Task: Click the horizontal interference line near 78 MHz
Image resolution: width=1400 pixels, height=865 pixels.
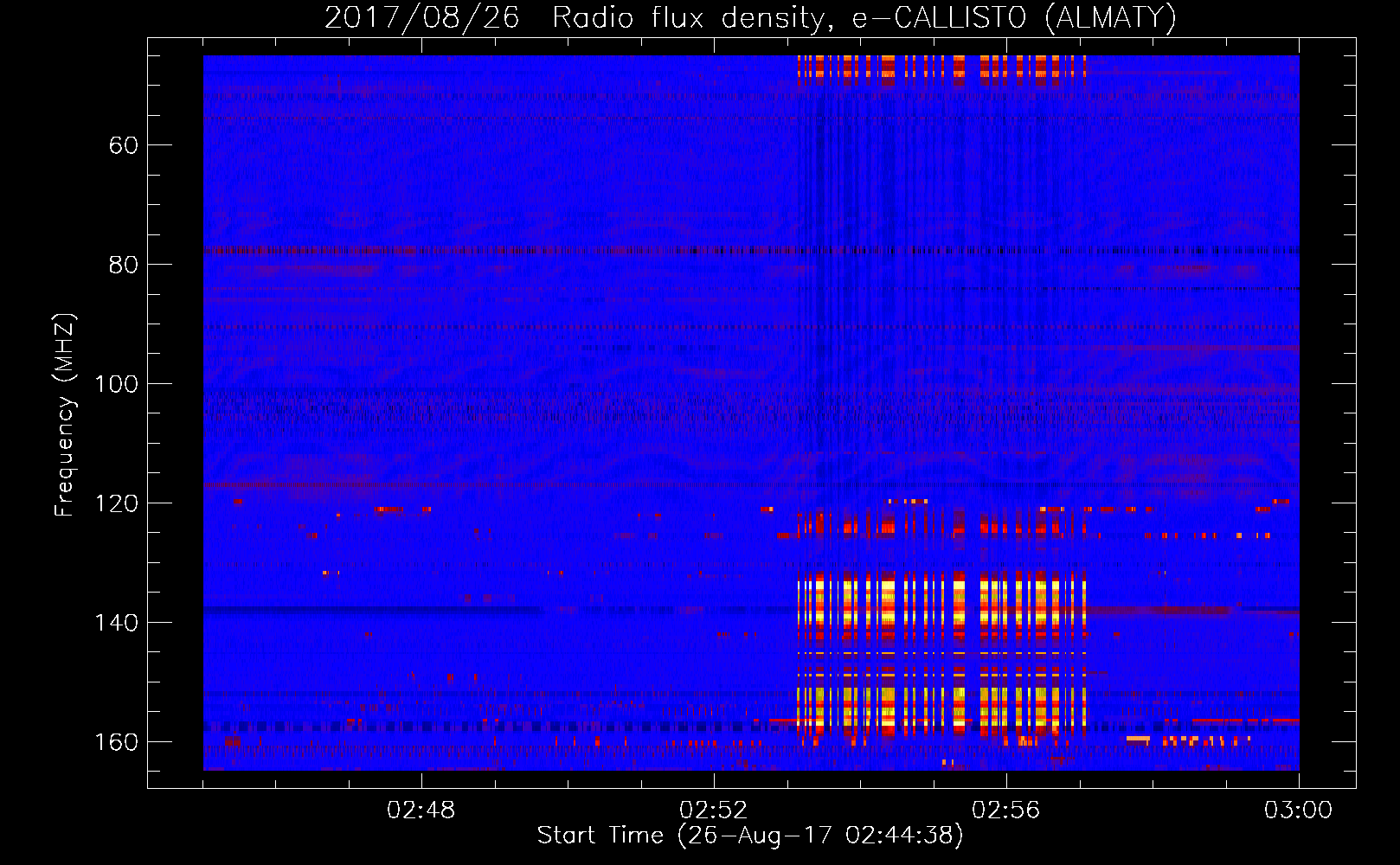Action: point(751,251)
